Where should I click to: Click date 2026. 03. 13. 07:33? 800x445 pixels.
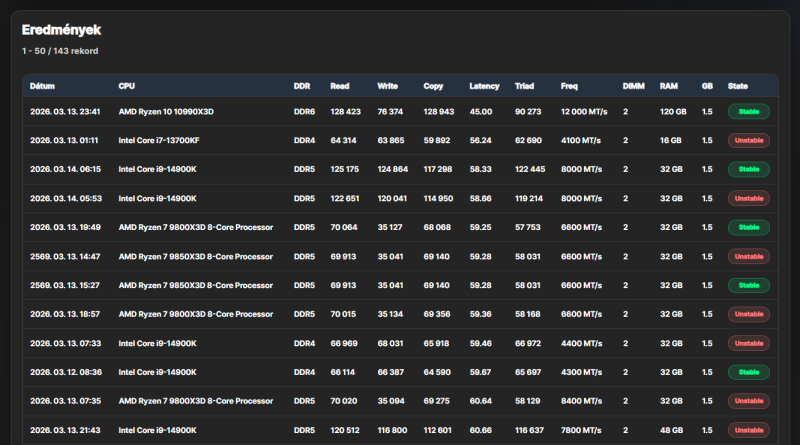65,343
